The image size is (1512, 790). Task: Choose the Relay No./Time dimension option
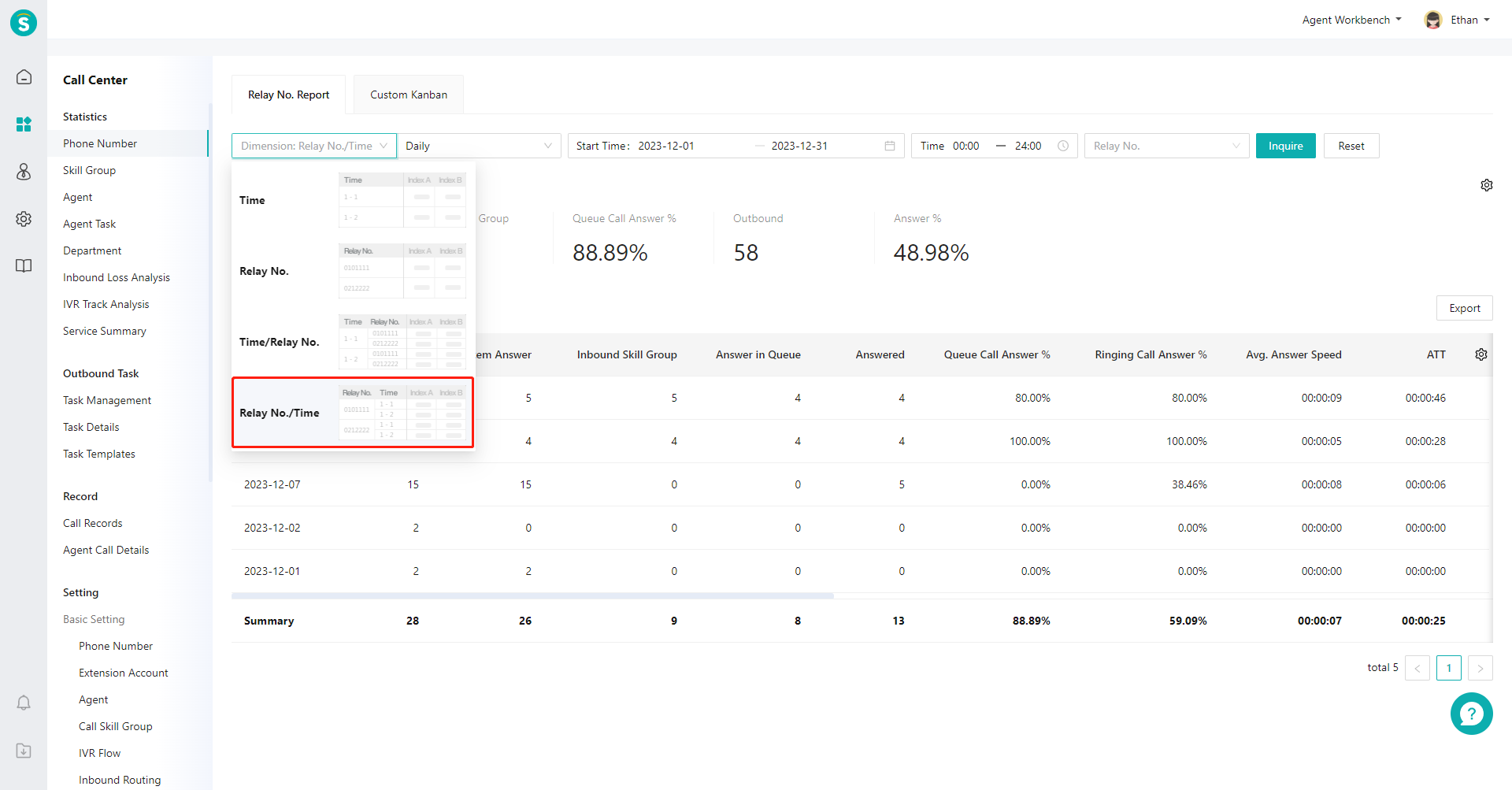(353, 413)
